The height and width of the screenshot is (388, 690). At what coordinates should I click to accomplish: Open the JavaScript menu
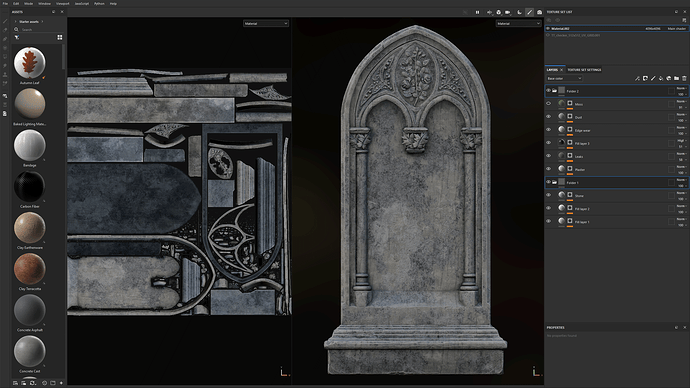[81, 4]
